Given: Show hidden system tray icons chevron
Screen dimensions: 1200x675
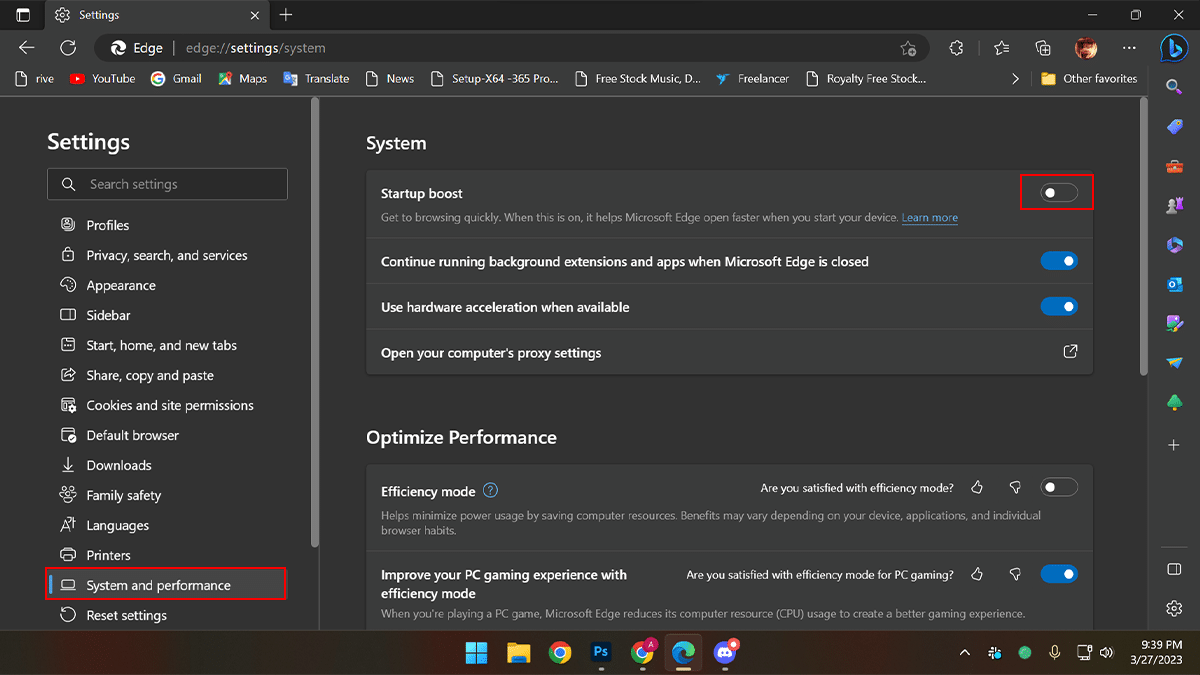Looking at the screenshot, I should pyautogui.click(x=964, y=653).
